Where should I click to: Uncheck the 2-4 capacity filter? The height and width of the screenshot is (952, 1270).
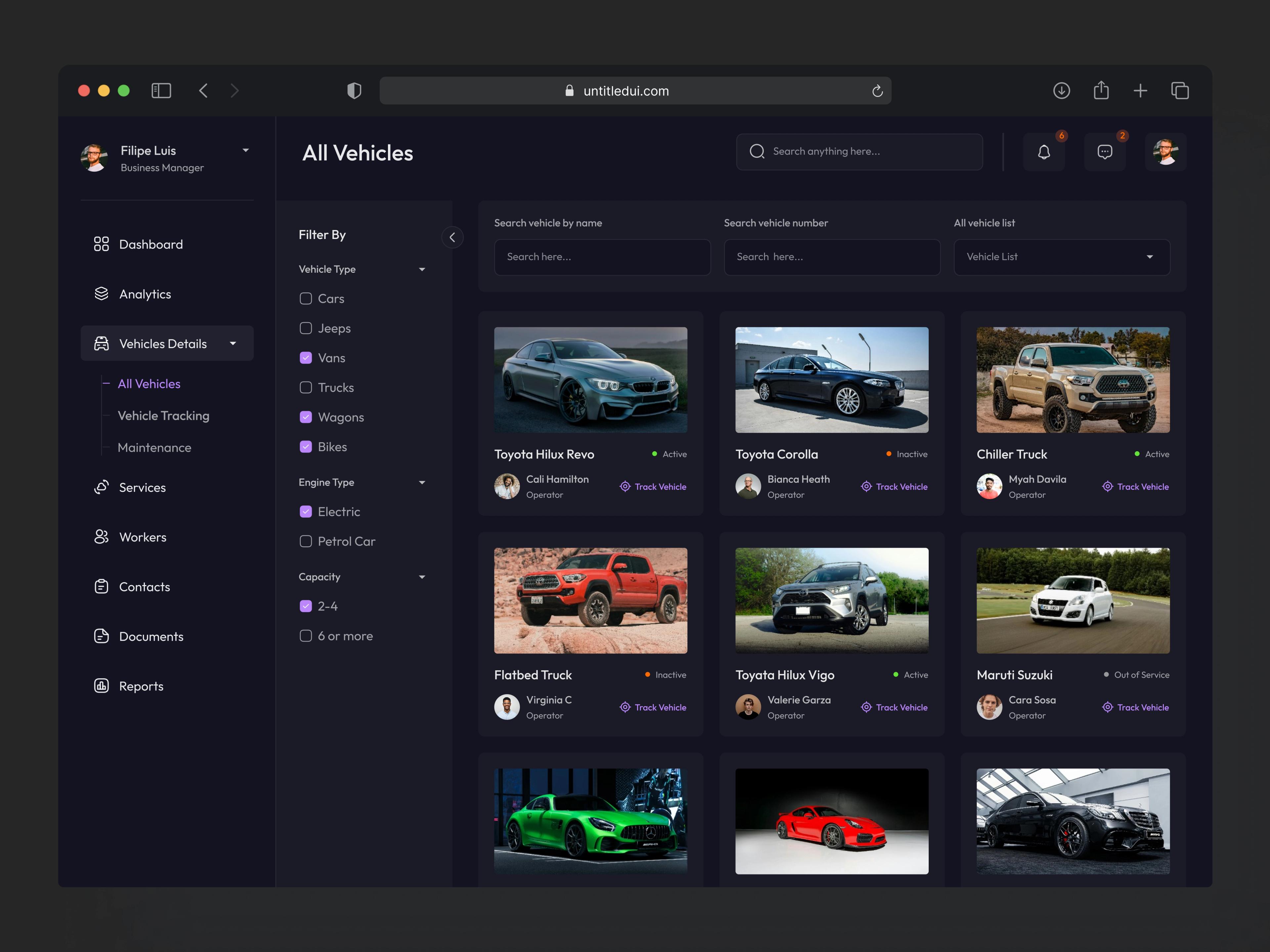(306, 606)
